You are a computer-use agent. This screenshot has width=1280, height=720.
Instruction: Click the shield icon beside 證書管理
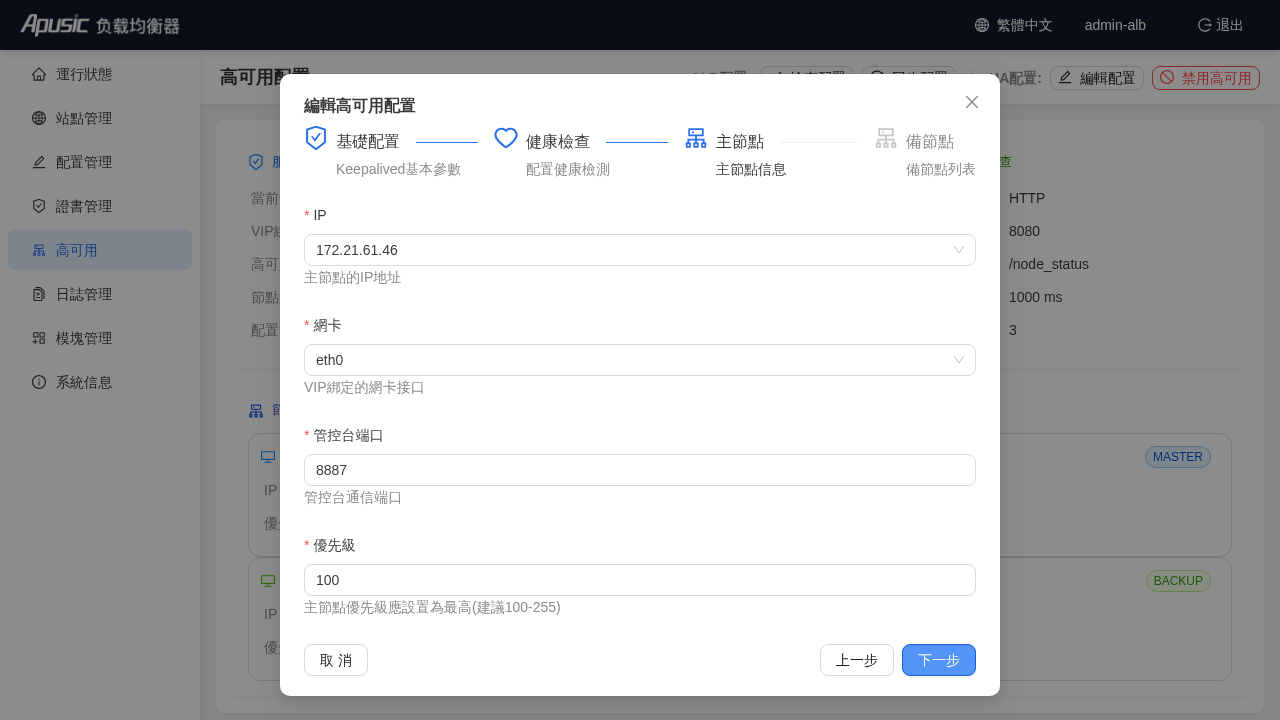coord(39,206)
